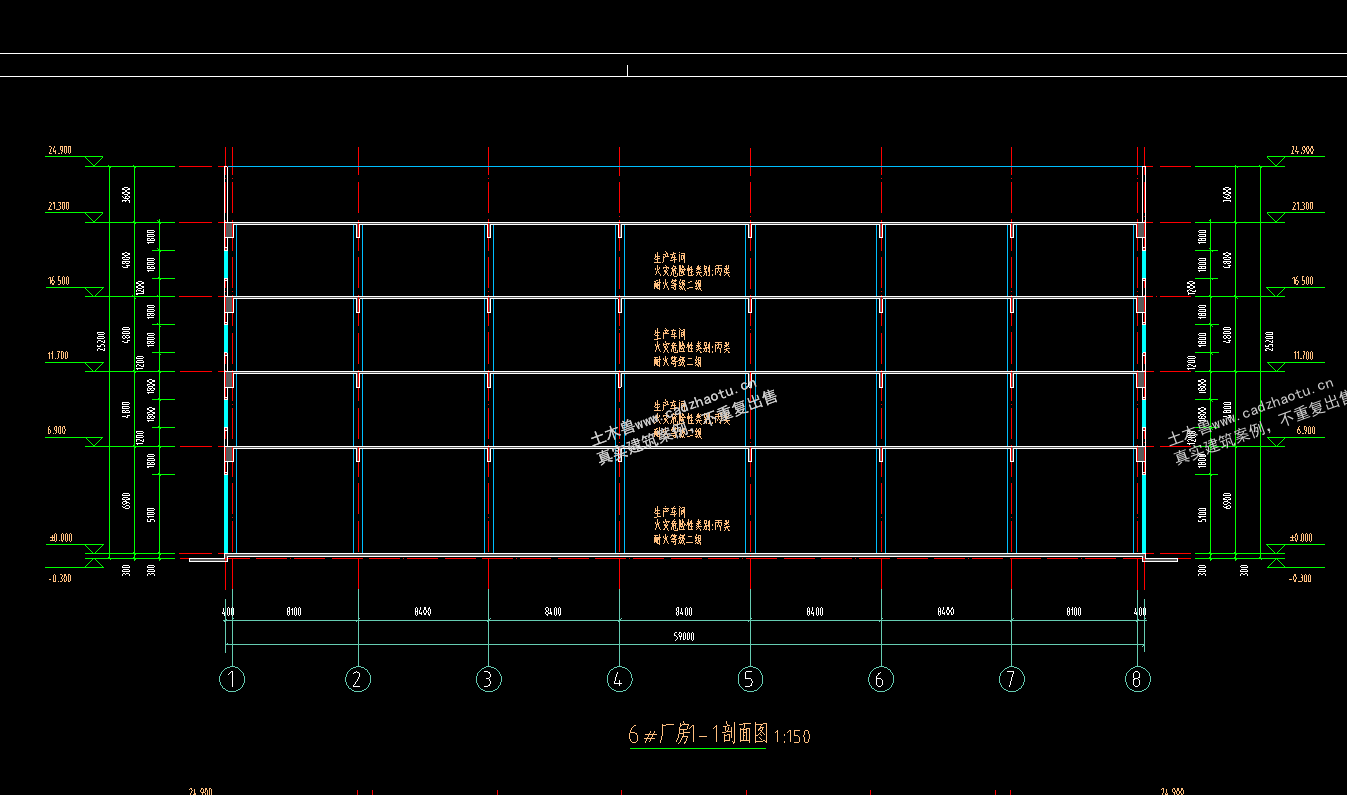
Task: Select the 8400 dimension between axes 4 and 5
Action: coord(684,610)
